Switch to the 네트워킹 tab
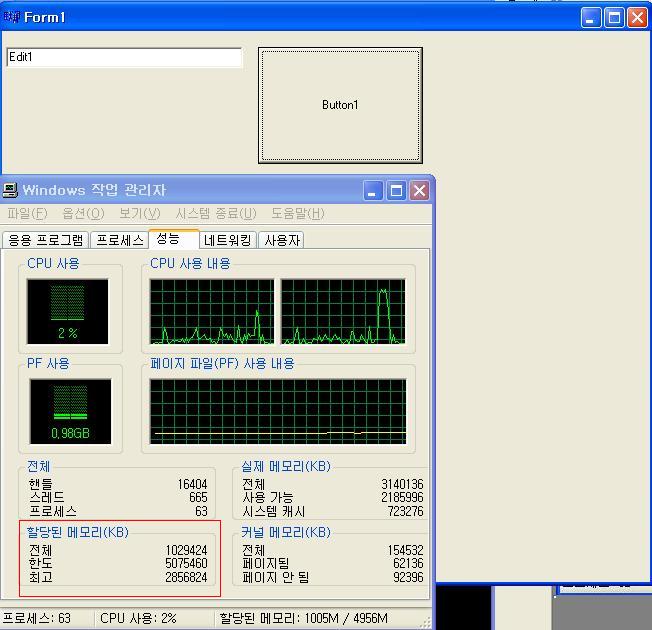652x630 pixels. click(228, 240)
